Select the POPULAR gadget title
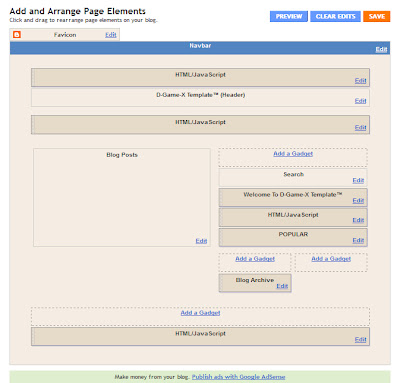Screen dimensions: 400x383 click(x=293, y=234)
